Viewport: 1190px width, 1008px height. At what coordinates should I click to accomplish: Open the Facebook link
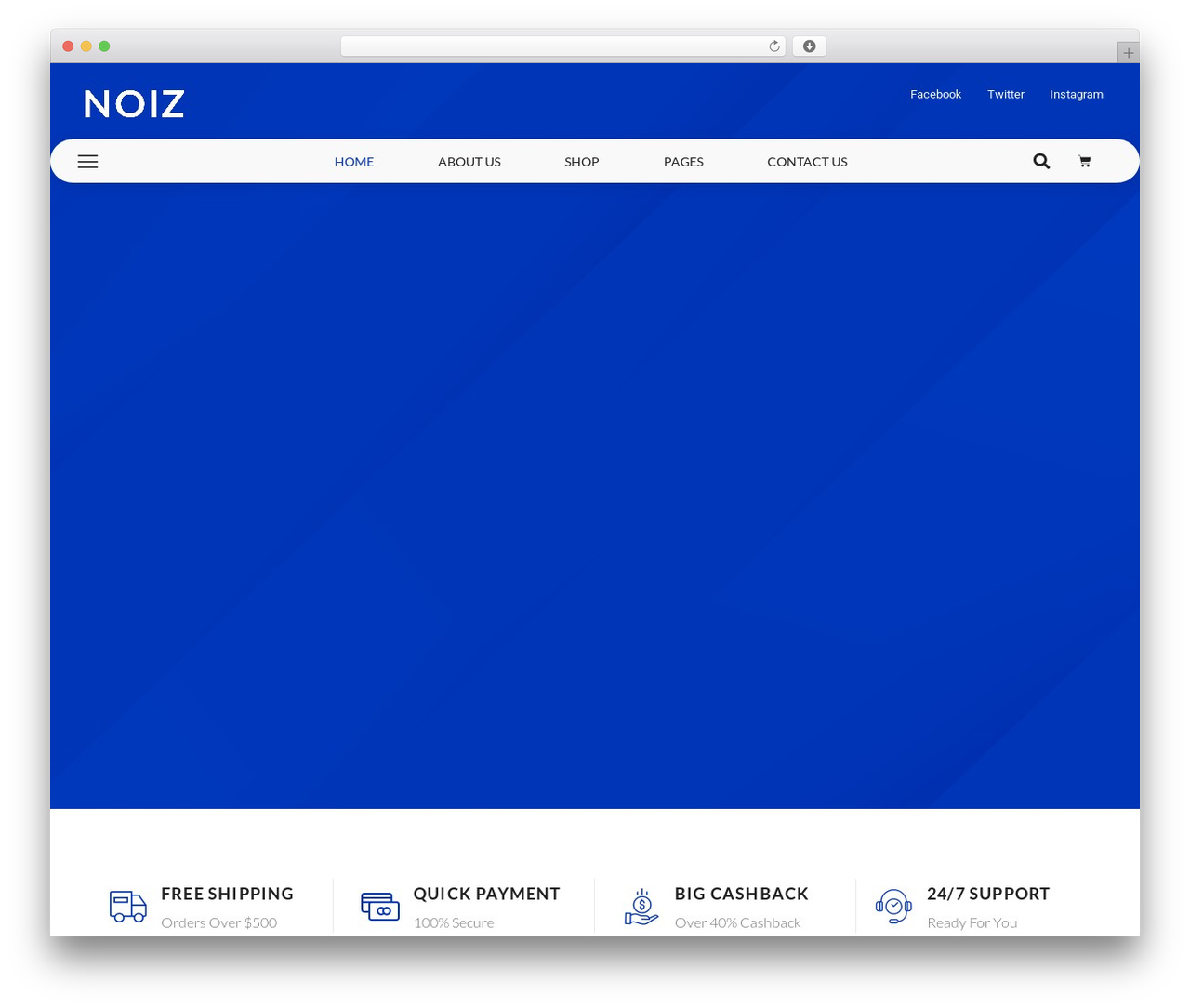[935, 95]
